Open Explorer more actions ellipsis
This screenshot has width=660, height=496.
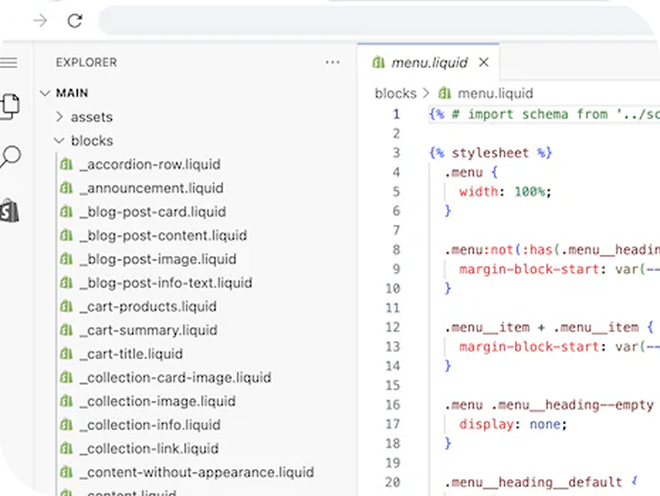(332, 62)
